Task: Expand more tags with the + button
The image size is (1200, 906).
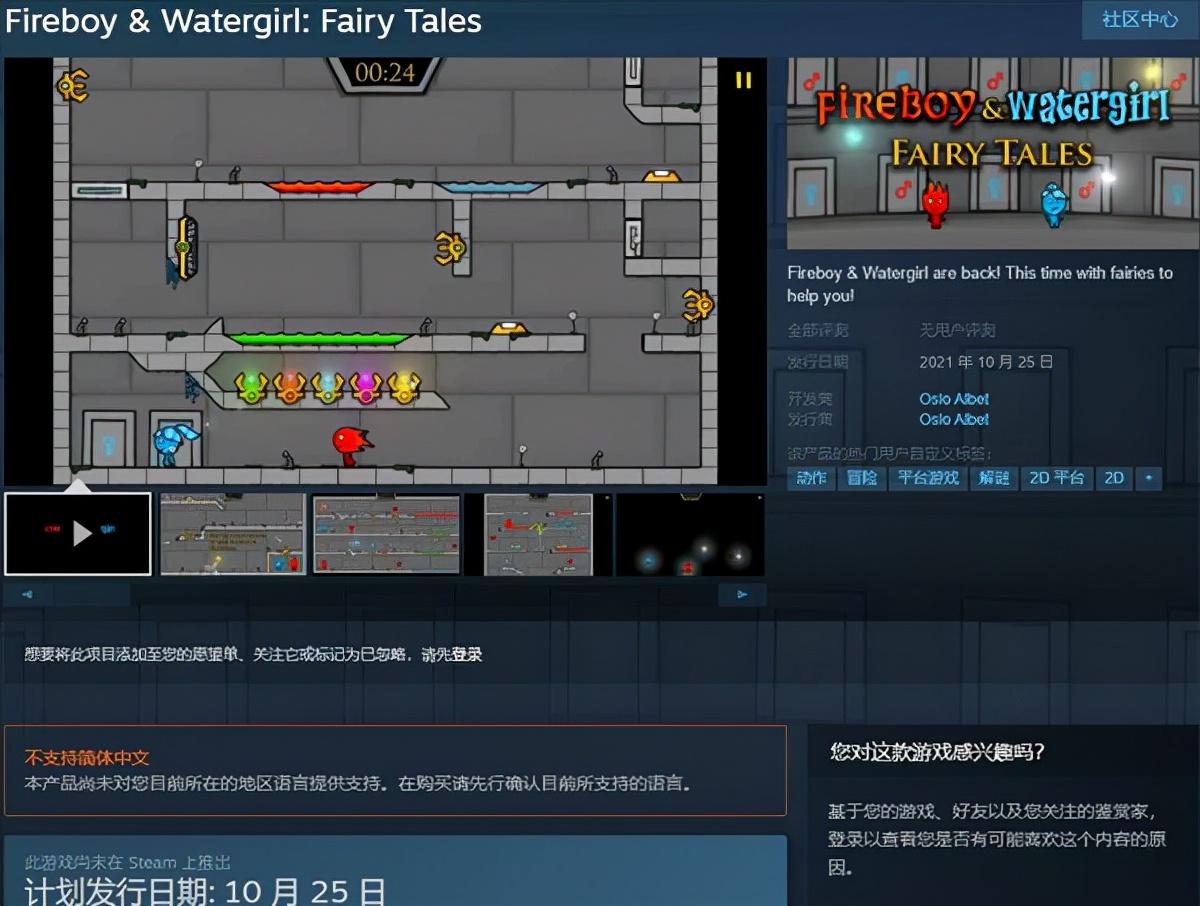Action: pyautogui.click(x=1148, y=478)
